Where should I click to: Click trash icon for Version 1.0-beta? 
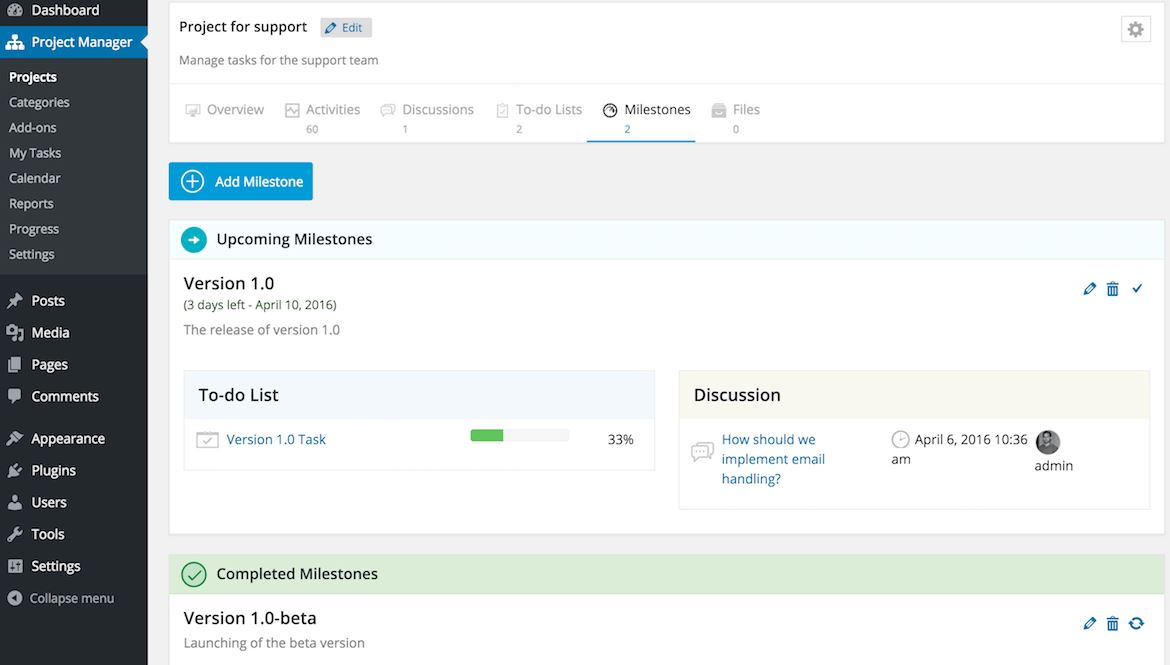click(1113, 624)
